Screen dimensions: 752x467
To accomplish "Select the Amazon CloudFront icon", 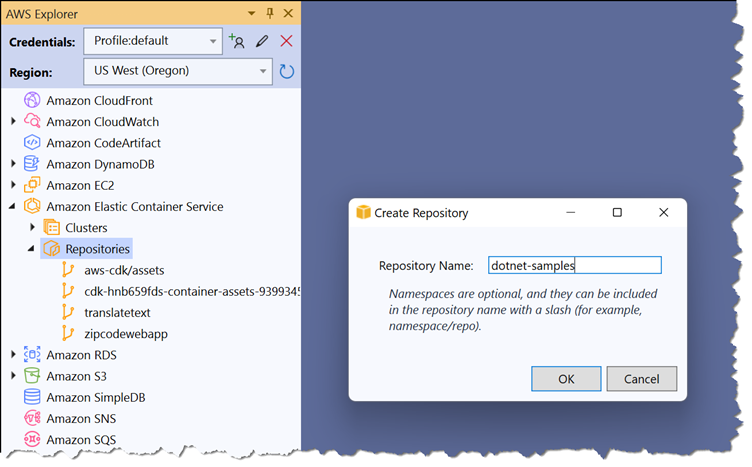I will [x=32, y=100].
